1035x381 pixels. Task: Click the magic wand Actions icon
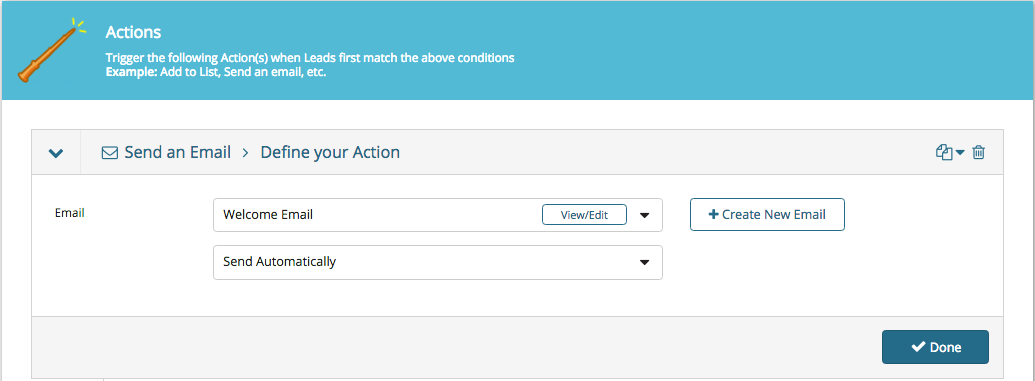[x=52, y=50]
